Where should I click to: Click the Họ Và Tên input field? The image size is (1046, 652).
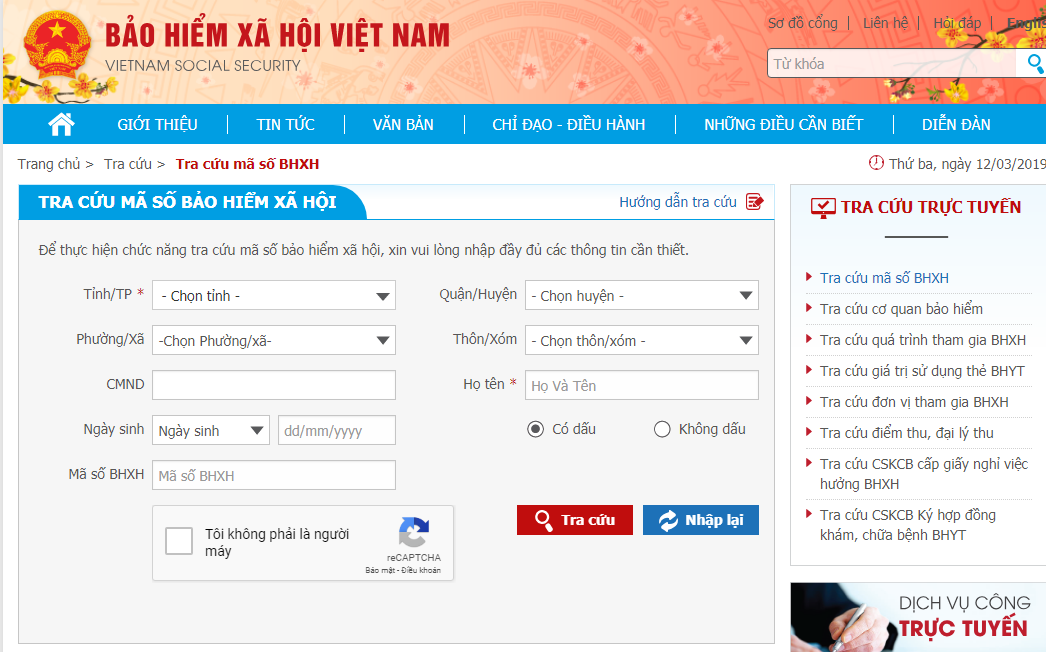pyautogui.click(x=642, y=385)
